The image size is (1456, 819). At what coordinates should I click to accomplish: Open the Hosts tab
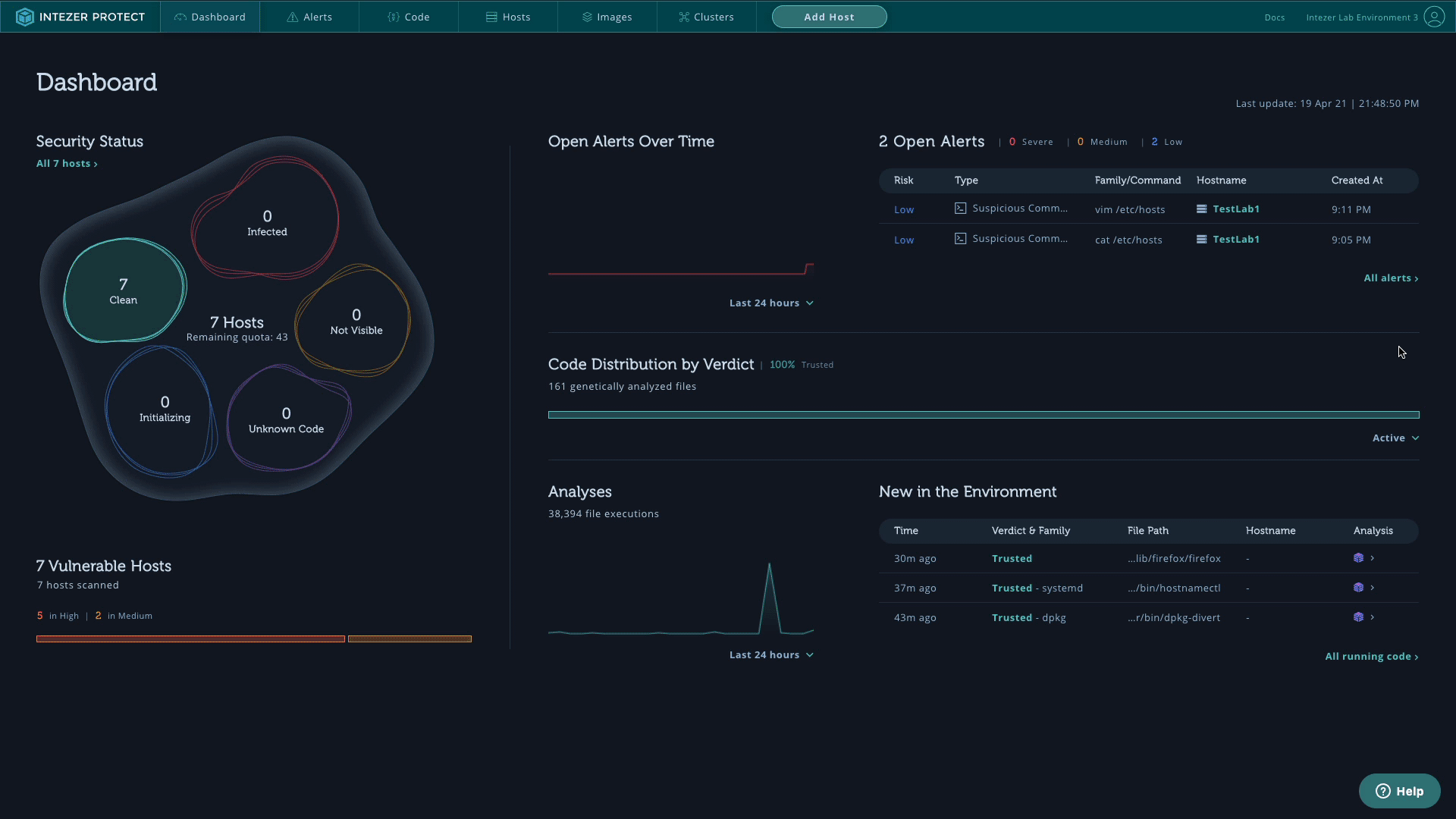pos(508,17)
